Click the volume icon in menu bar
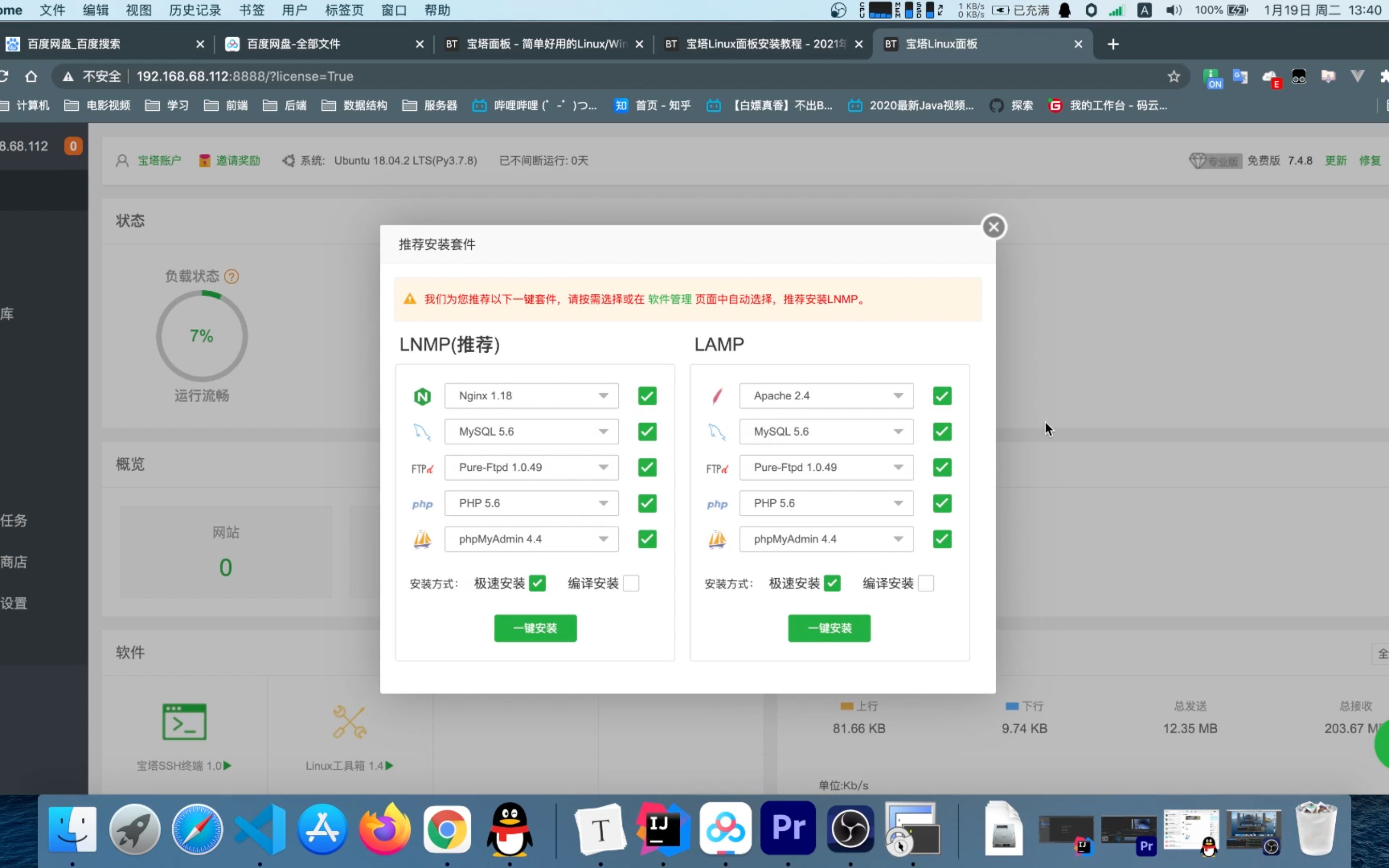1389x868 pixels. pyautogui.click(x=1173, y=10)
